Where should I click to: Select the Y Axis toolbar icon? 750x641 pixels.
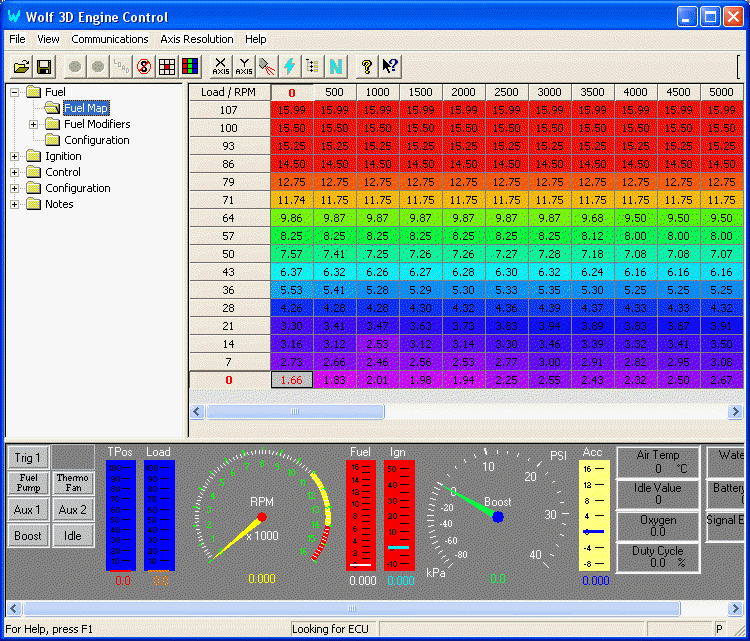tap(245, 67)
